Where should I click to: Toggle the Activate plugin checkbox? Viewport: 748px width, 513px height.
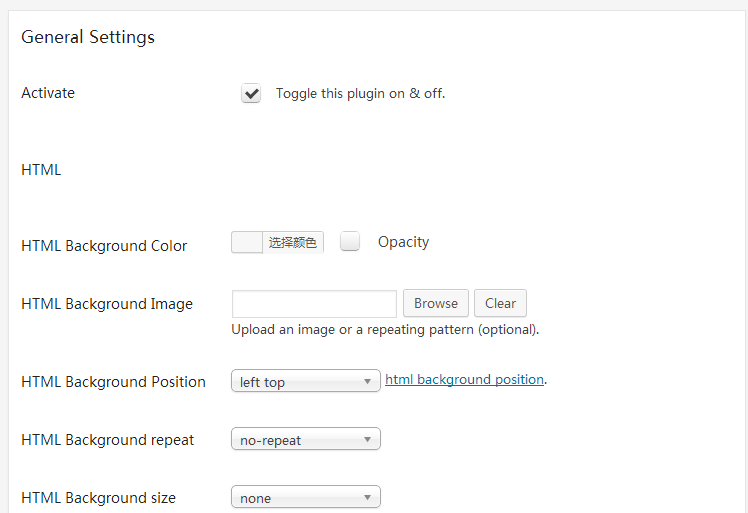[x=251, y=94]
